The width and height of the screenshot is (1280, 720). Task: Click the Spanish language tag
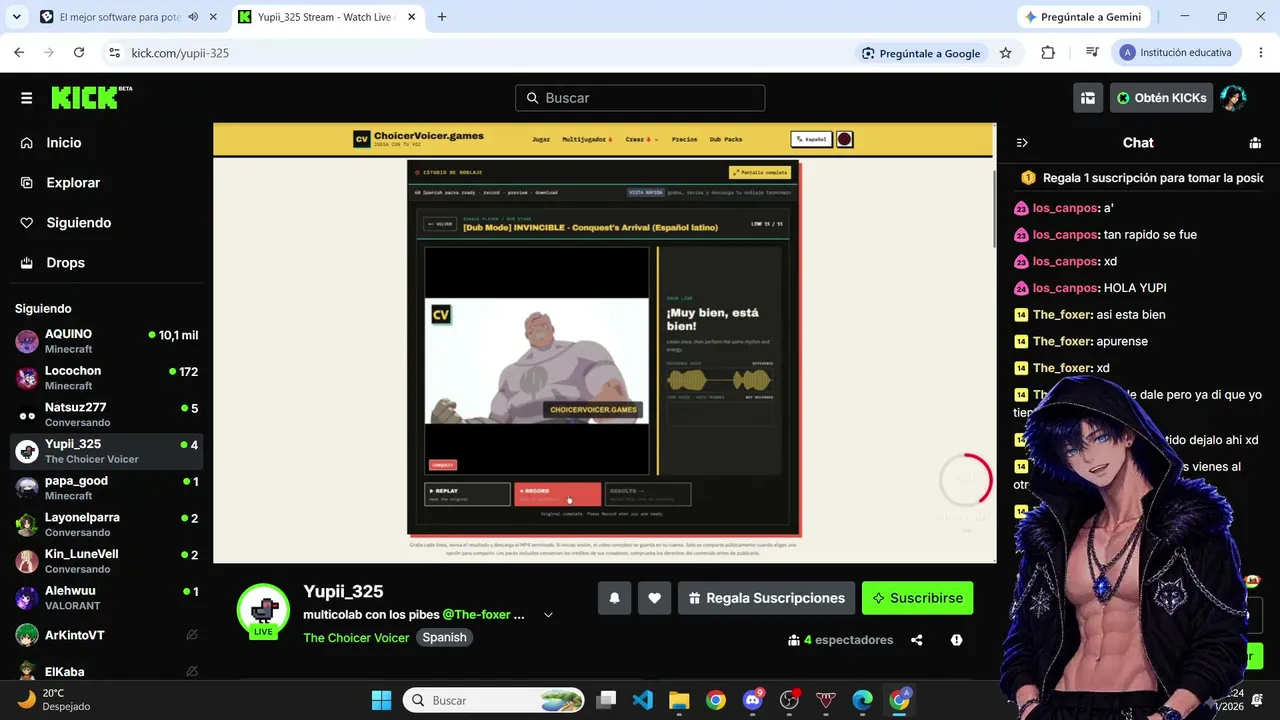[x=444, y=638]
